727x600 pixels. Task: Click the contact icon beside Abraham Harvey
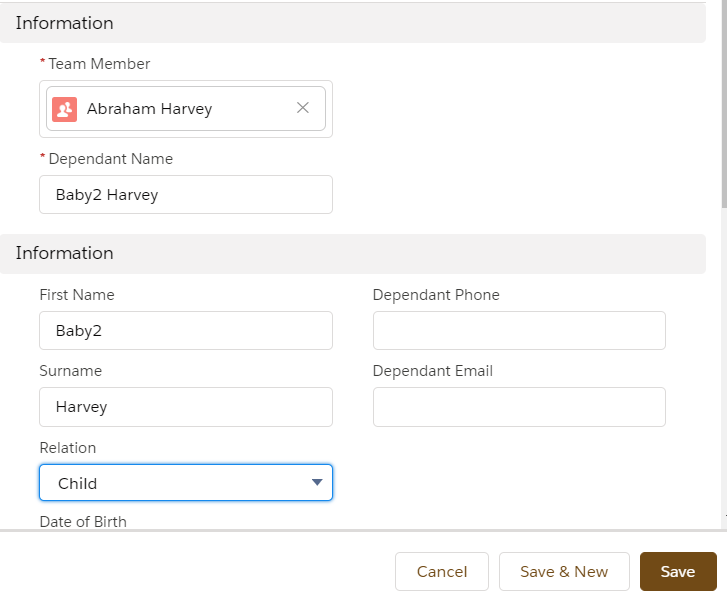(x=65, y=109)
